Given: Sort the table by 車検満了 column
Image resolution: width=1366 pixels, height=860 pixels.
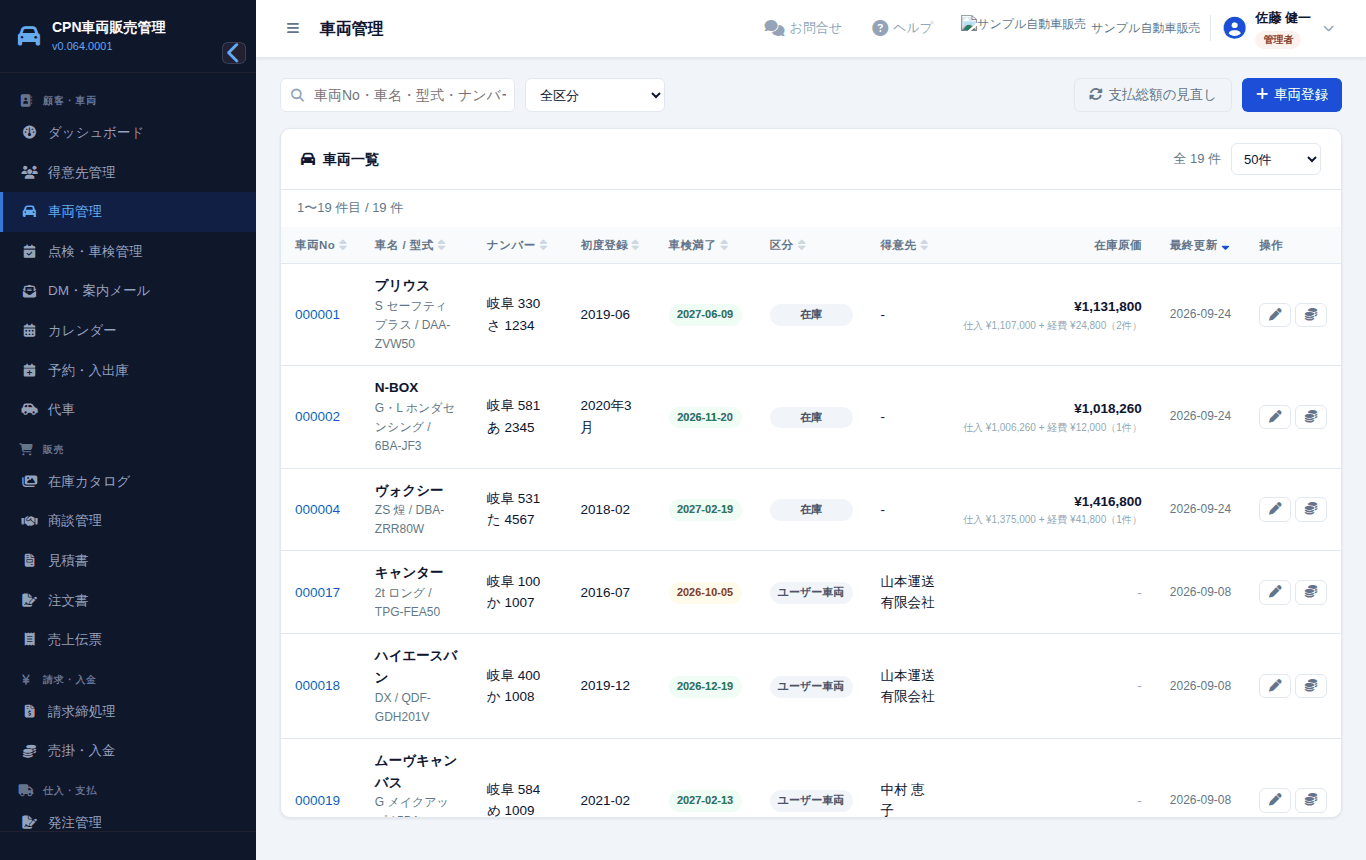Looking at the screenshot, I should click(x=698, y=245).
